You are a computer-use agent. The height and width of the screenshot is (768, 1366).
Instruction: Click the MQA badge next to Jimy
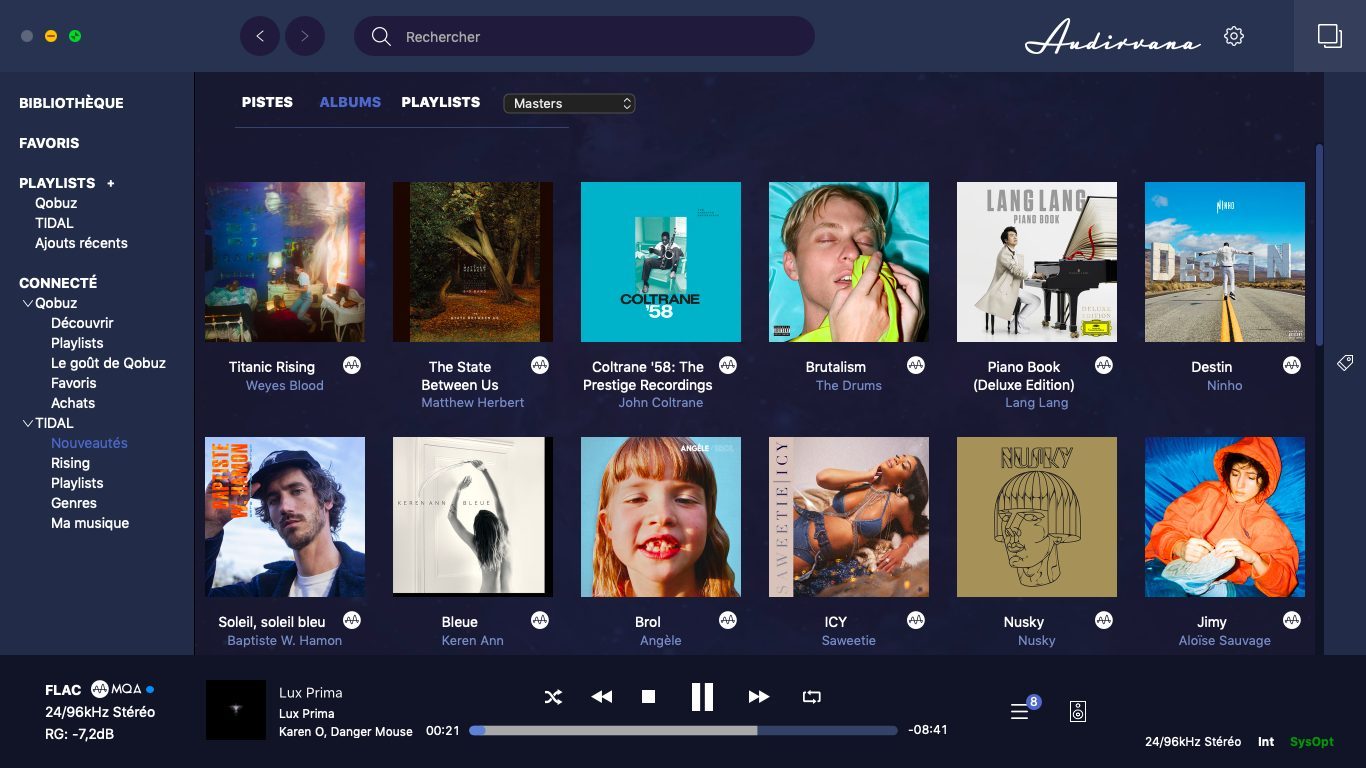coord(1292,620)
